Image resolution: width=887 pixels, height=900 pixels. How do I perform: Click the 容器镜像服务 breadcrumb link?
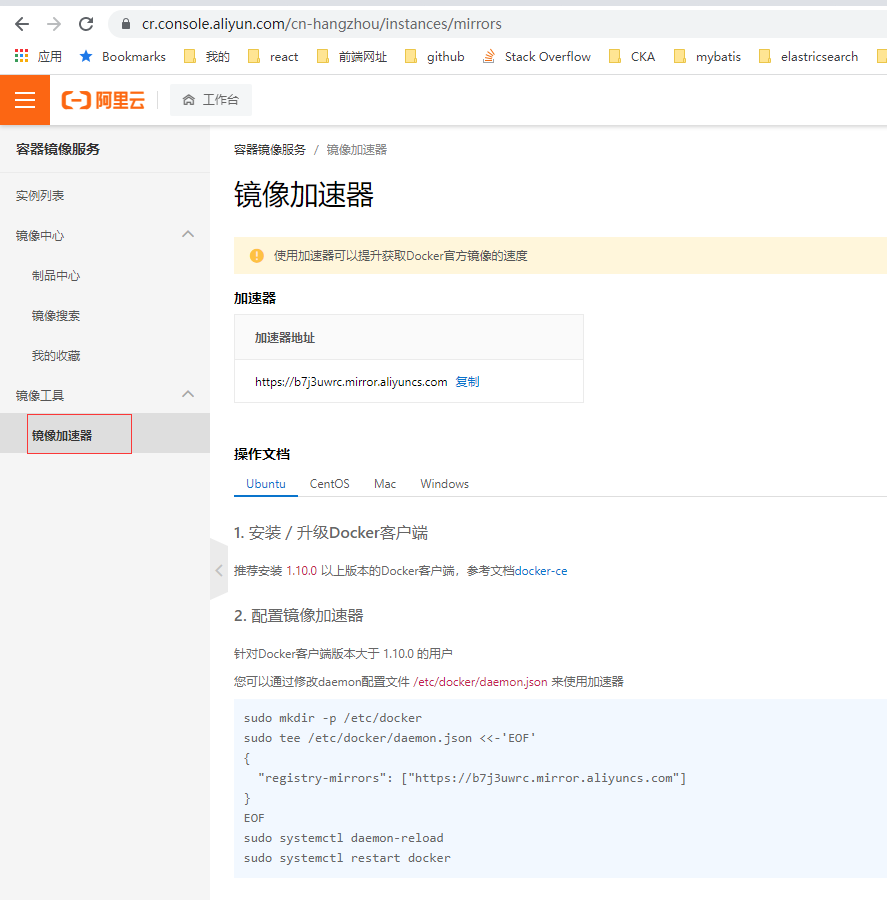coord(270,150)
